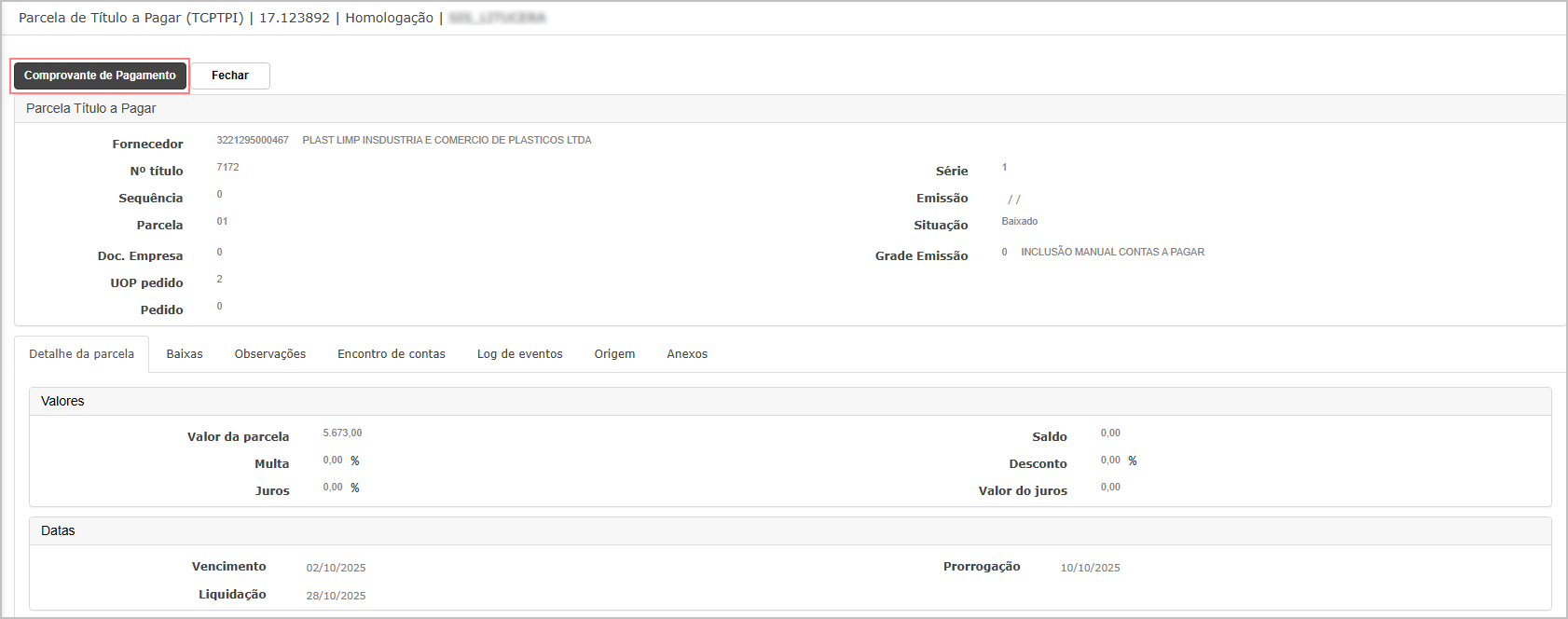This screenshot has width=1568, height=619.
Task: Open the Observações tab
Action: point(270,354)
